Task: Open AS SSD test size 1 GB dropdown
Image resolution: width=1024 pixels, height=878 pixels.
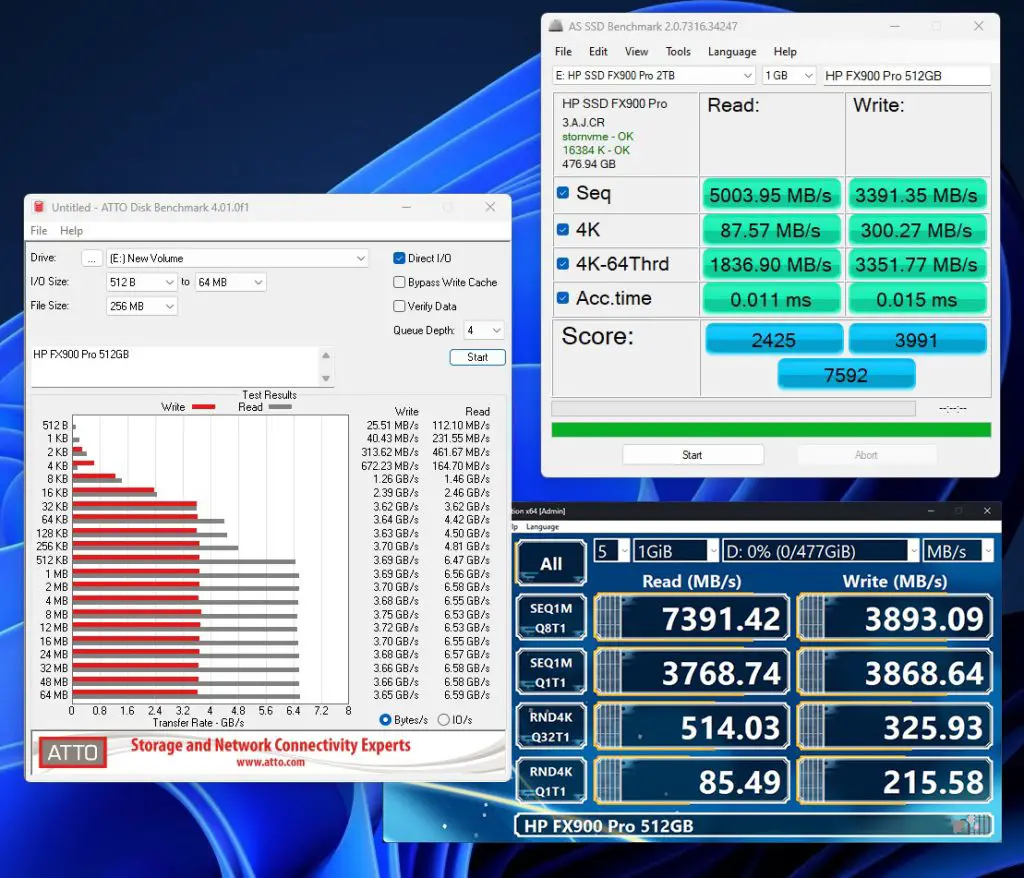Action: [x=789, y=76]
